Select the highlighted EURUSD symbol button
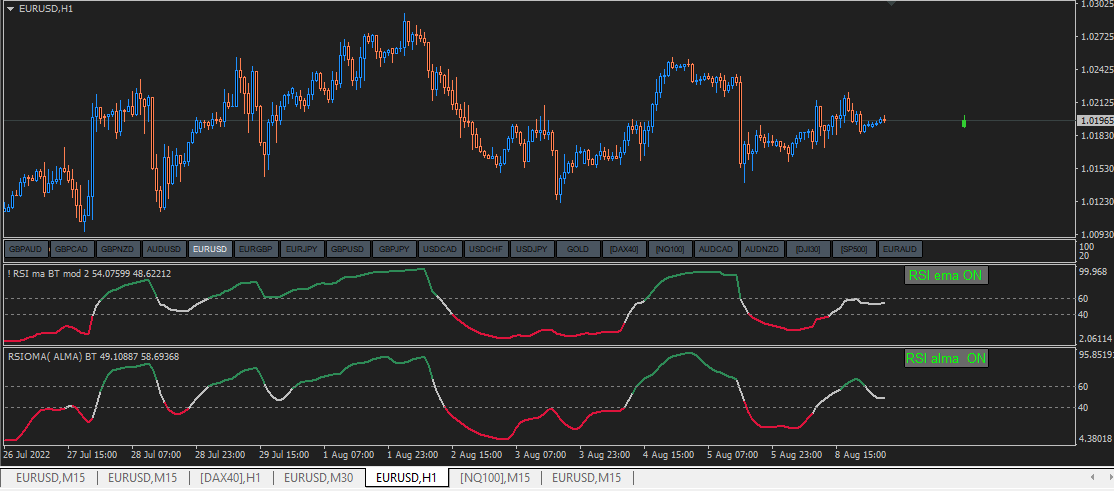Screen dimensions: 1114x491 click(210, 249)
